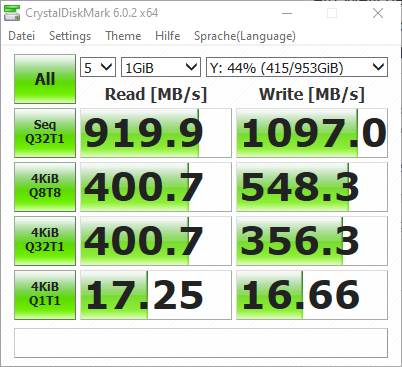
Task: Expand the drive dropdown showing Y: 44%
Action: click(x=297, y=67)
